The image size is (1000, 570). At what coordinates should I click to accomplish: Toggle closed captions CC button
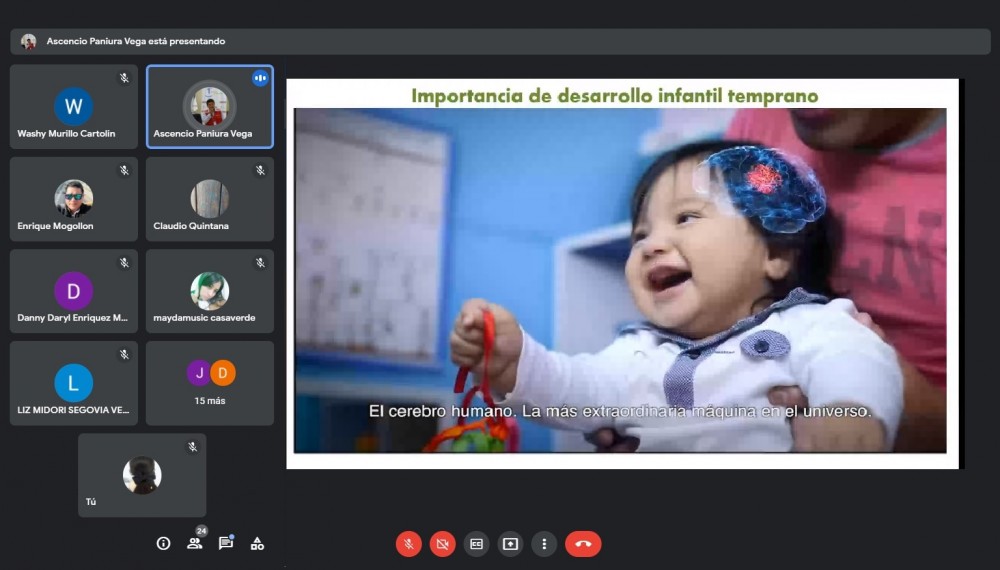(477, 543)
